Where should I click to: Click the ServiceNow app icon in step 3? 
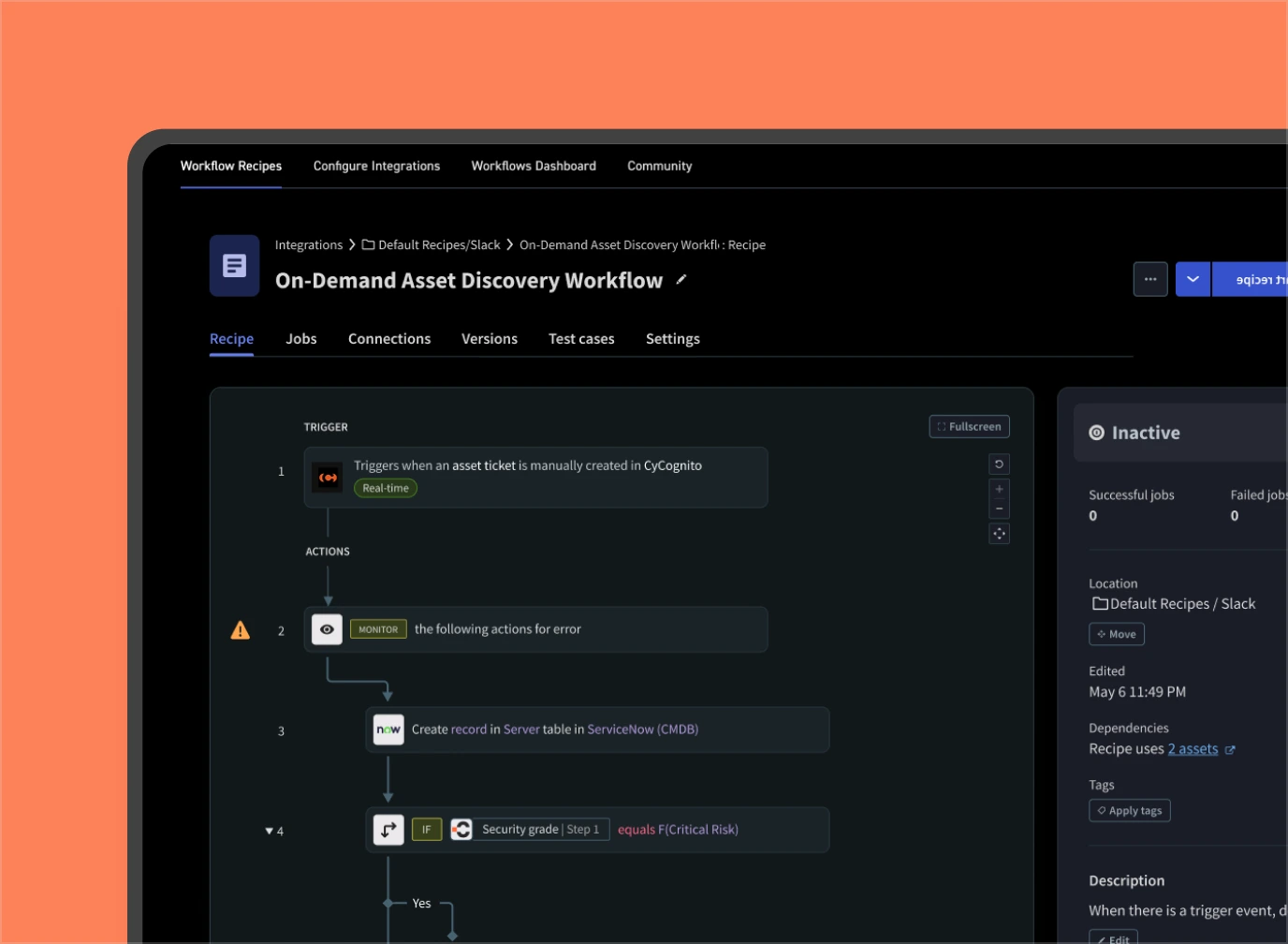(388, 730)
